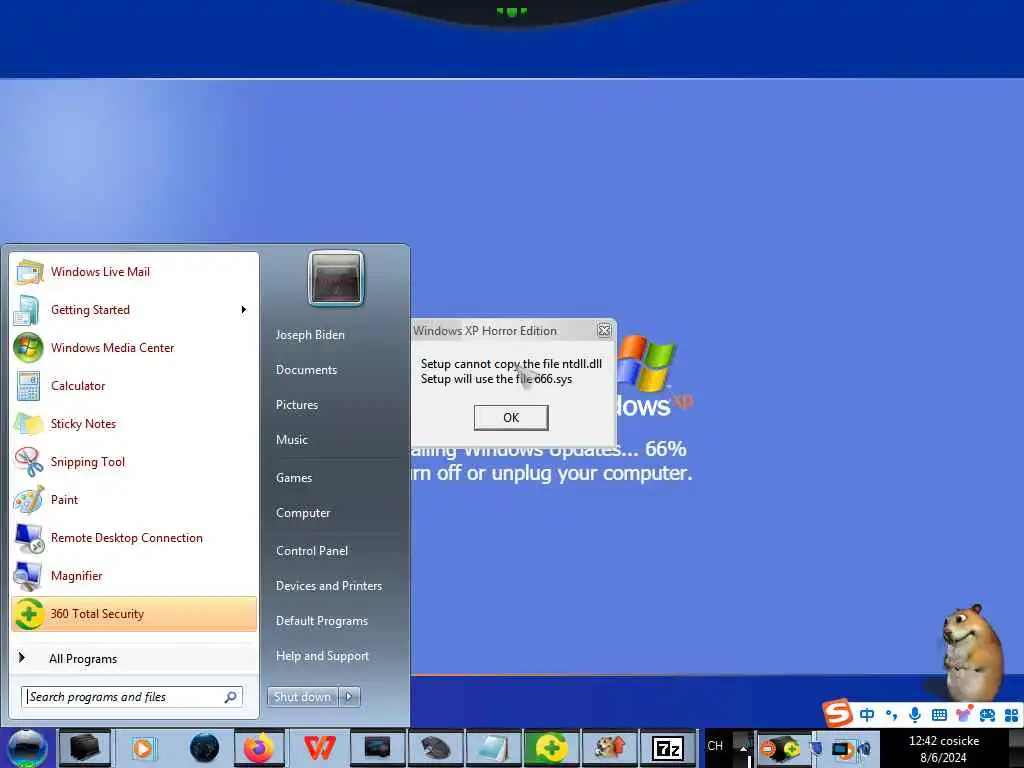Expand All Programs list

(x=134, y=658)
